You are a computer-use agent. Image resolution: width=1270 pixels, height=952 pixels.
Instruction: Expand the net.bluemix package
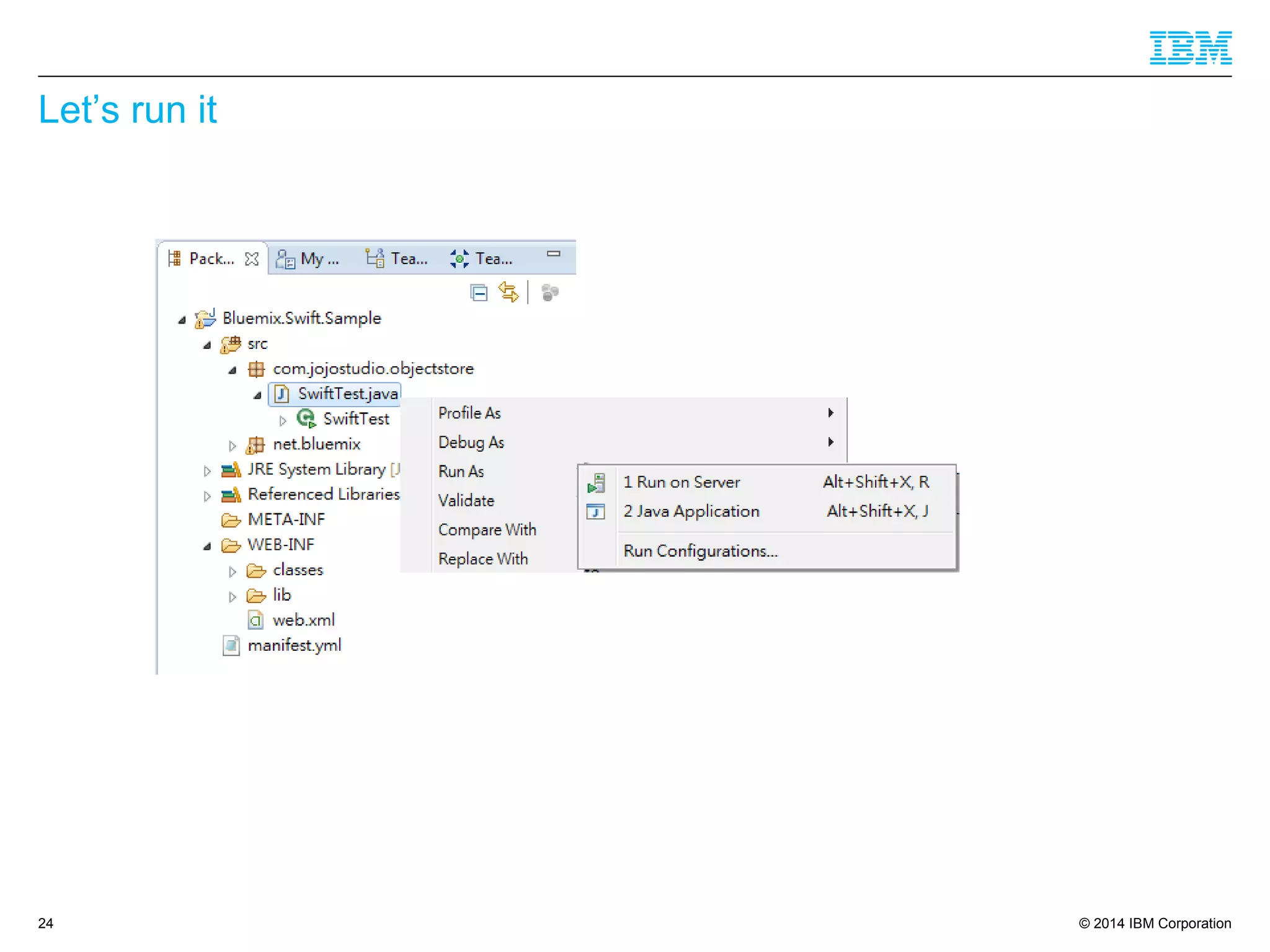[x=233, y=446]
